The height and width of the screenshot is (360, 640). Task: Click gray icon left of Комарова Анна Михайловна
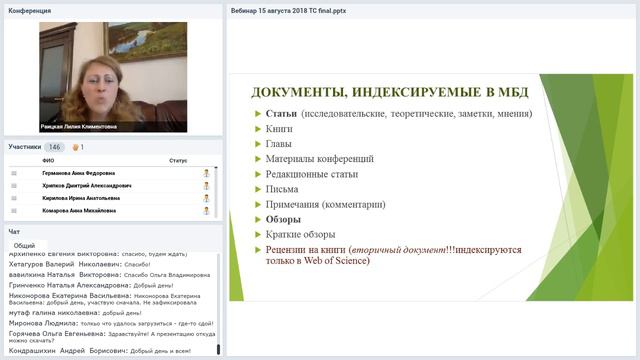tap(14, 211)
